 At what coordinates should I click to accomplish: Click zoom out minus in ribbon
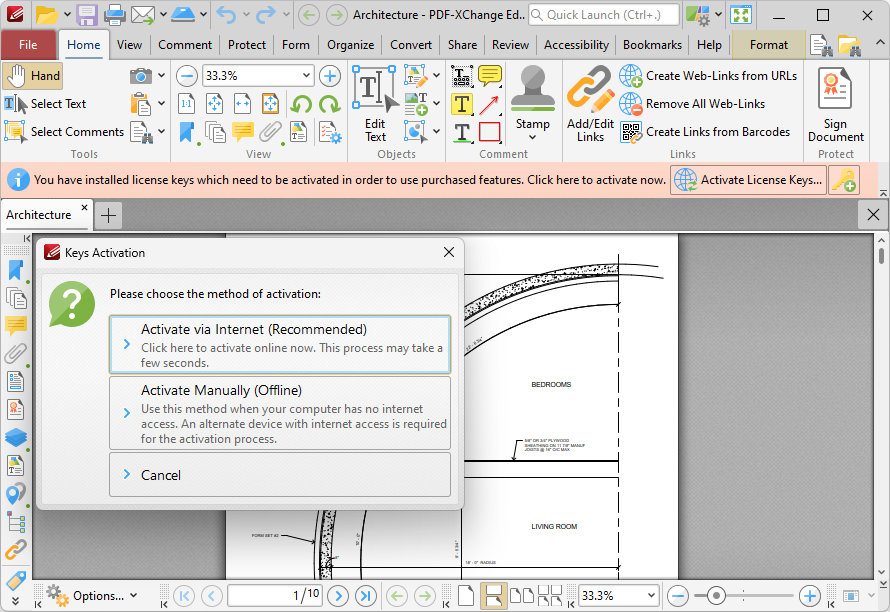click(187, 76)
